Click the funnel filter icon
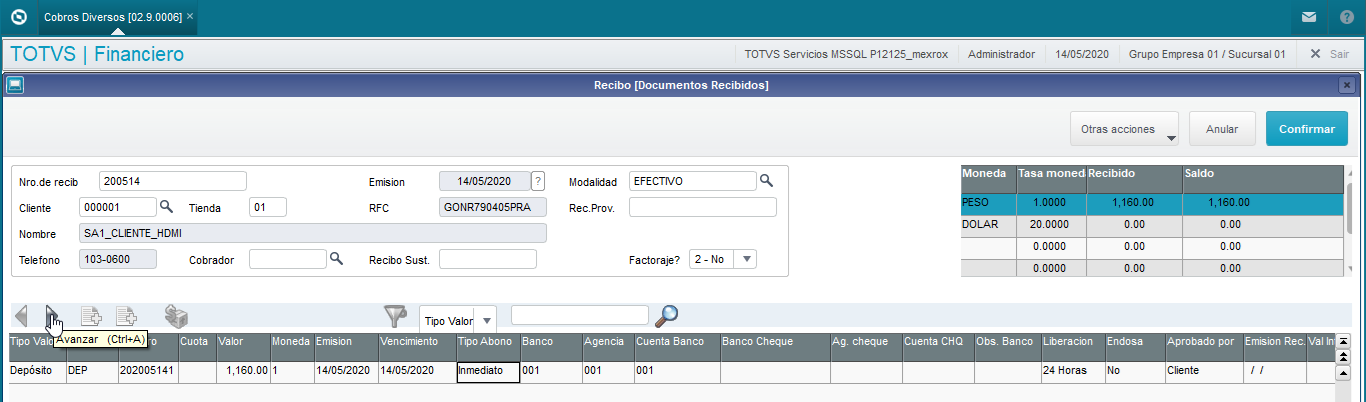1366x402 pixels. (397, 317)
